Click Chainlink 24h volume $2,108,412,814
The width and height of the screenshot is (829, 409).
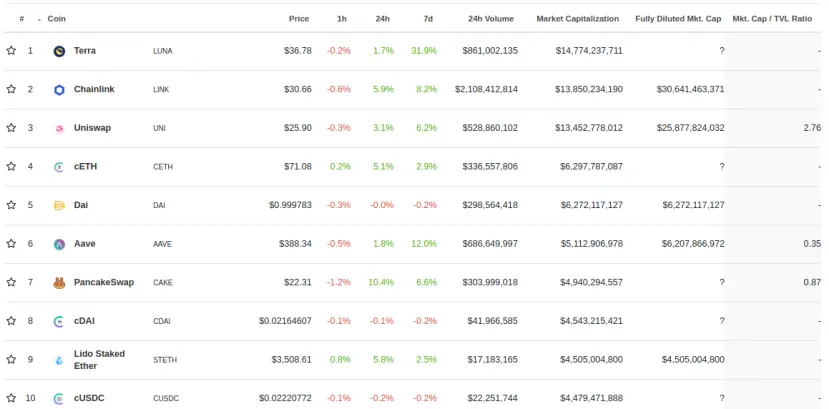point(486,89)
